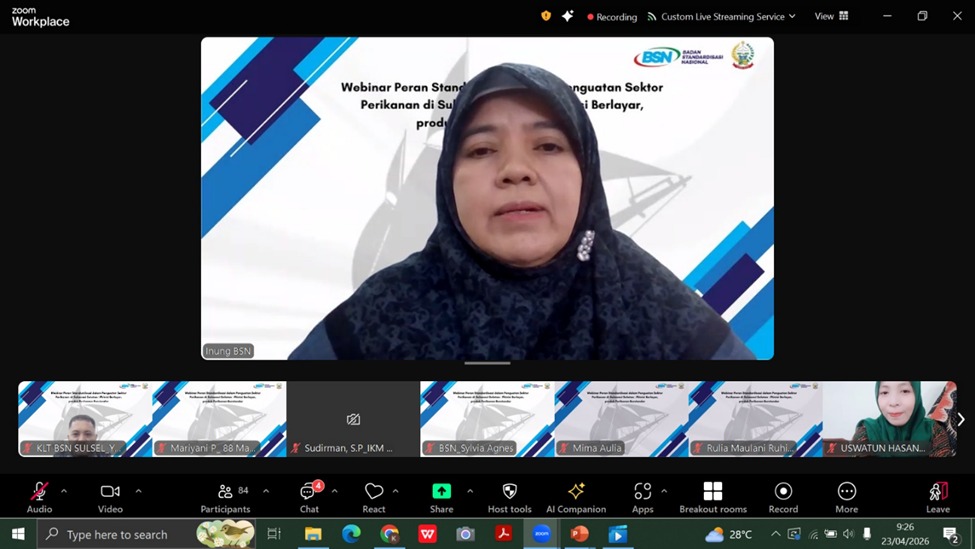Toggle the camera with the Video button
Screen dimensions: 975x549
(x=110, y=496)
